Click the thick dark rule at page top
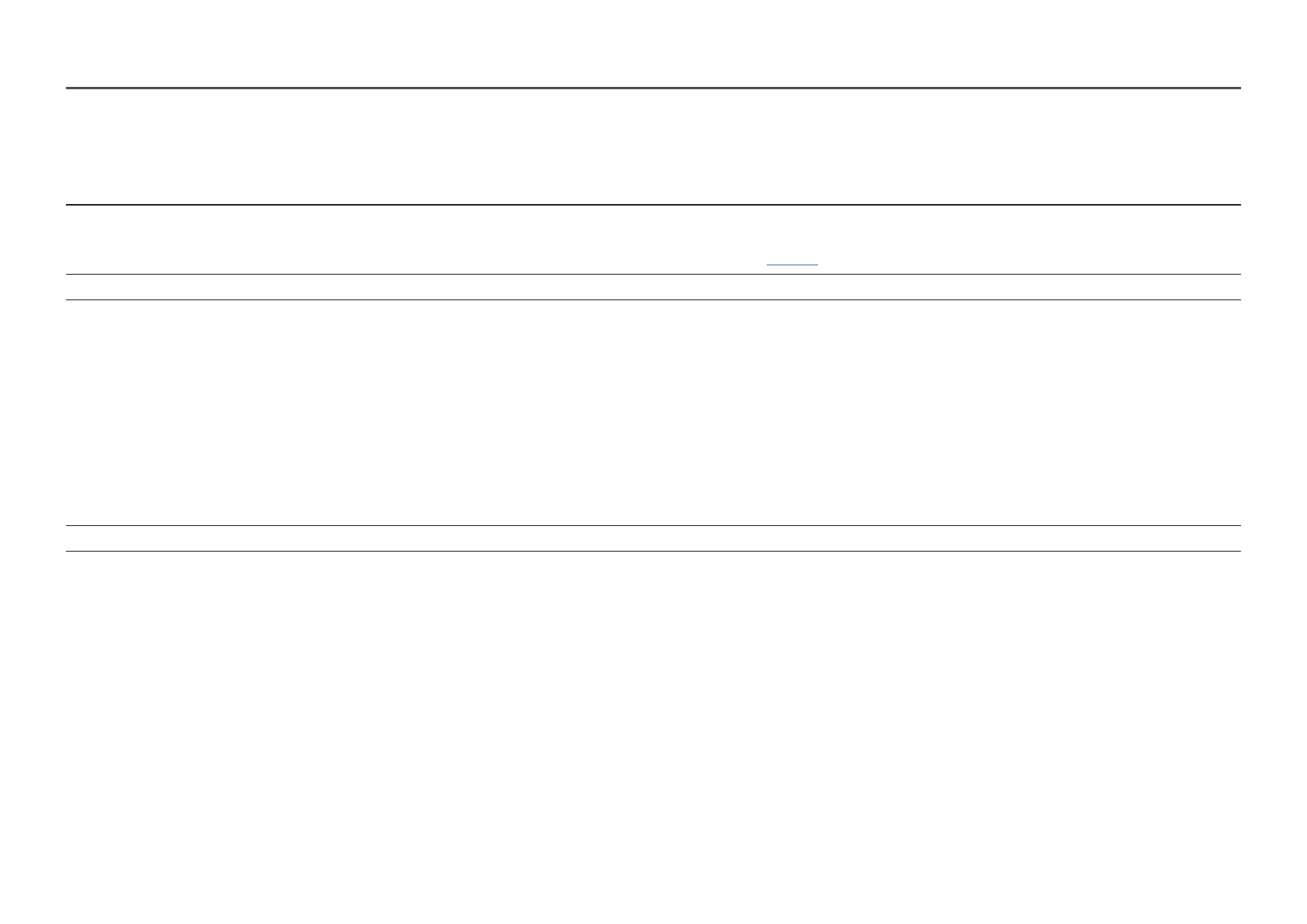Image resolution: width=1307 pixels, height=924 pixels. coord(653,88)
